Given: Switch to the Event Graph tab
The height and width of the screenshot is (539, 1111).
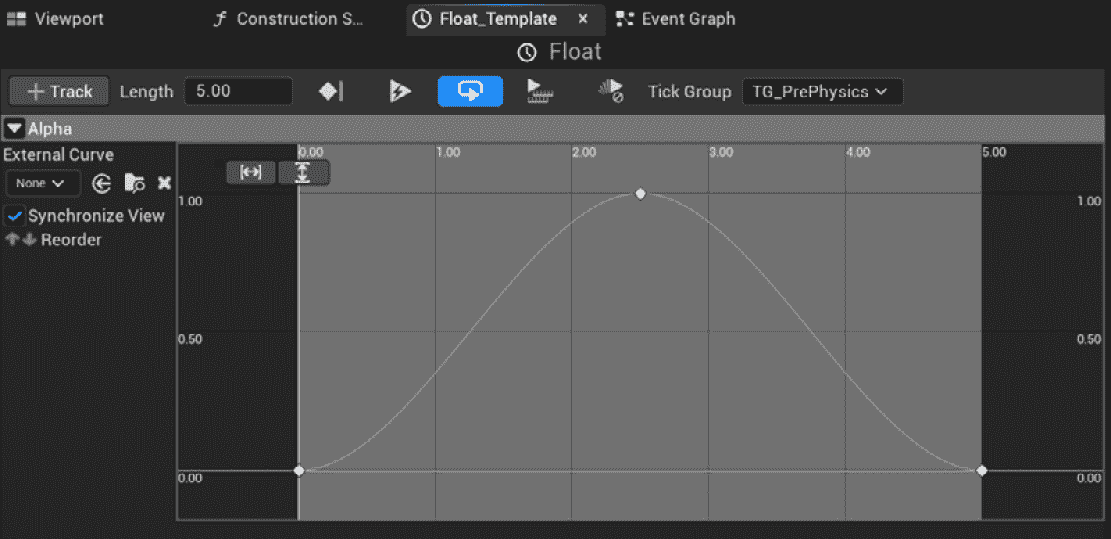Looking at the screenshot, I should [676, 19].
